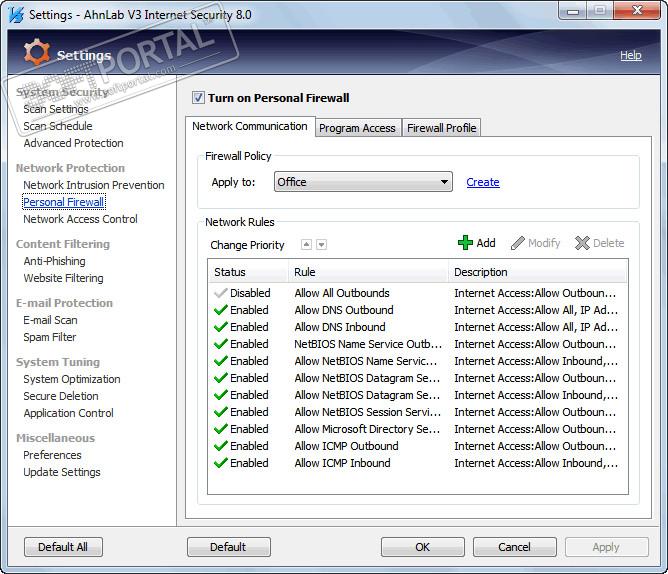Click description of Allow DNS Outbound rule

(x=536, y=310)
